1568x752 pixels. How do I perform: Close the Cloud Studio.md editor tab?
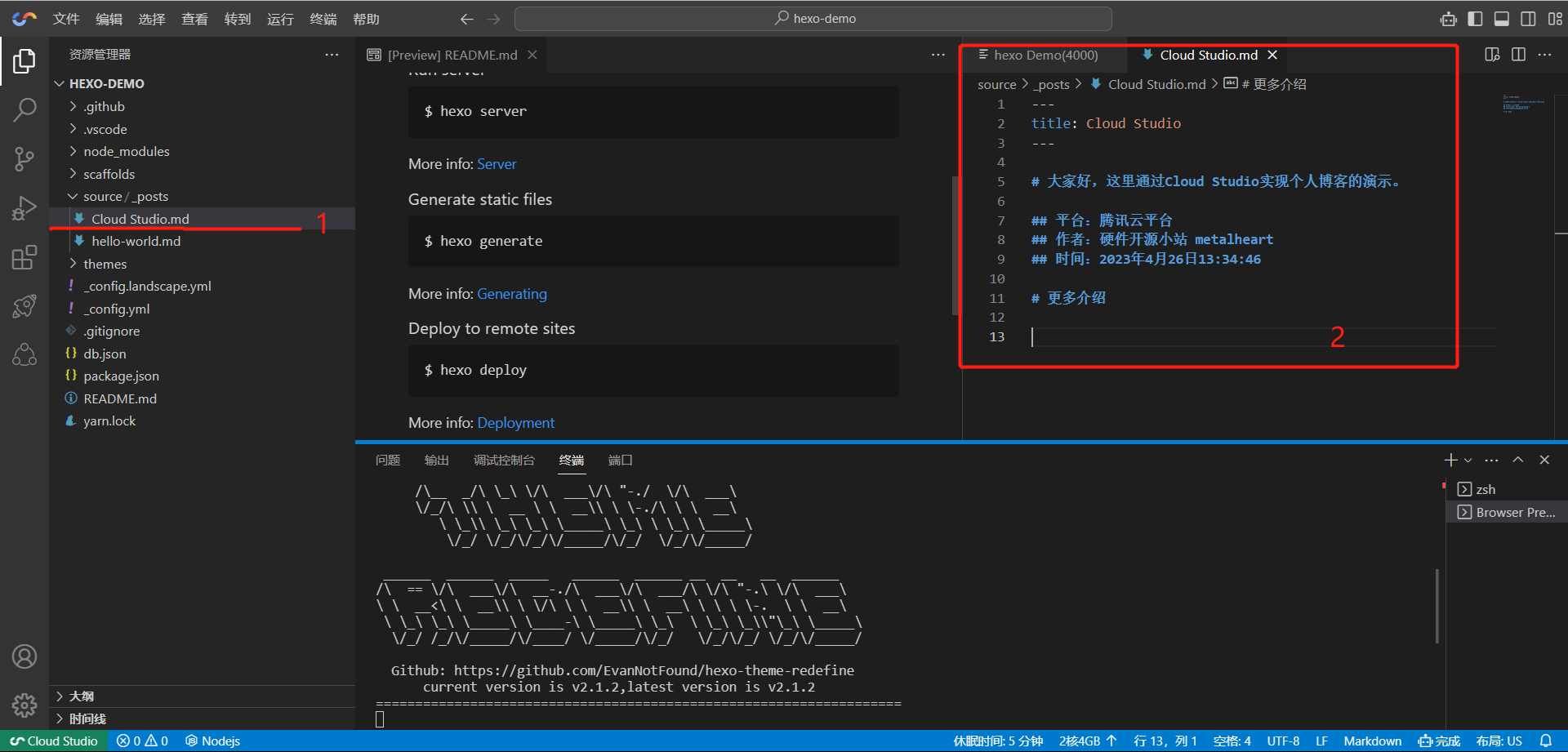(x=1272, y=55)
